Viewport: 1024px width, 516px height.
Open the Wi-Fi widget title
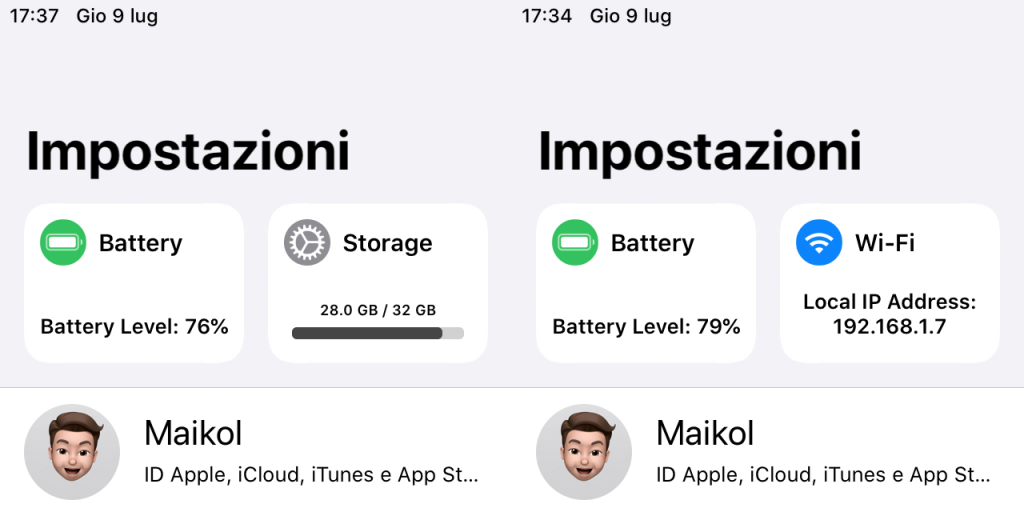click(x=885, y=243)
